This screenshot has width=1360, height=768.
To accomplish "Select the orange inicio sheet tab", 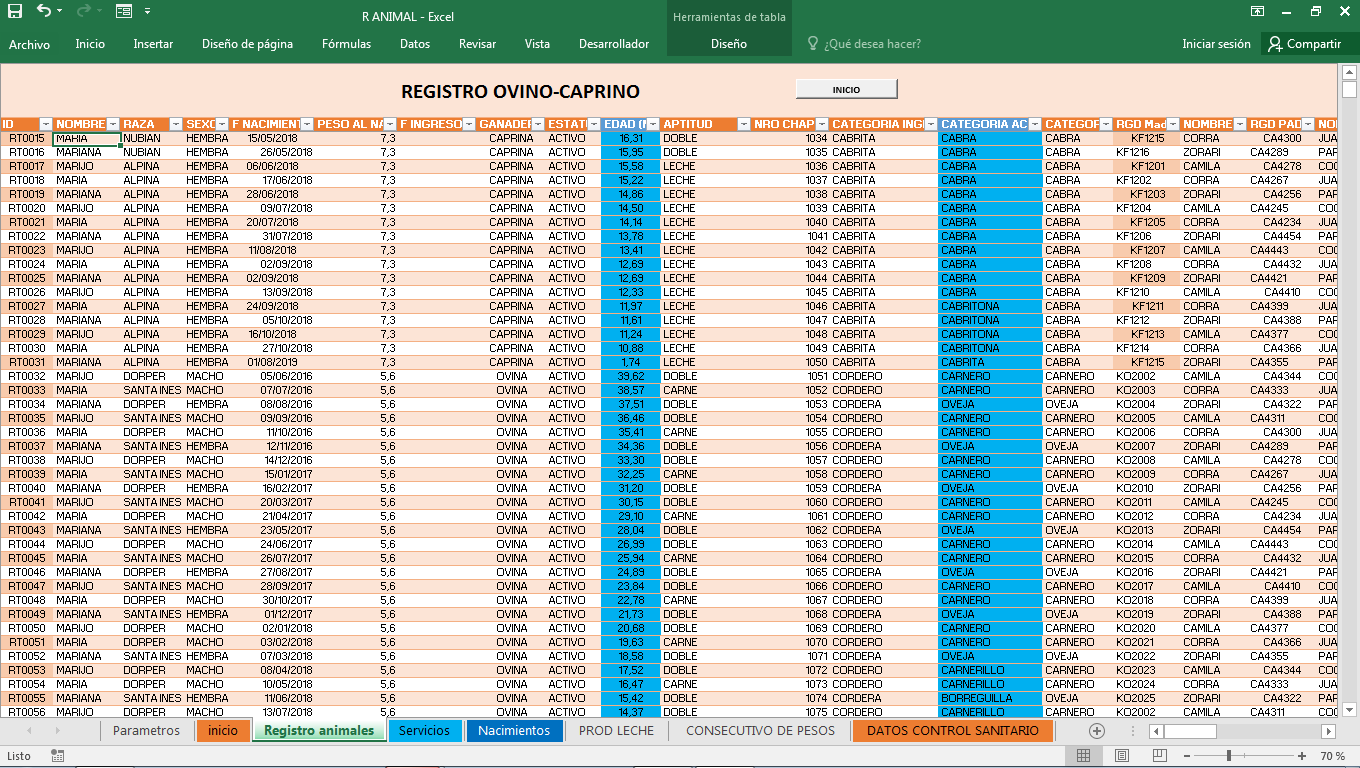I will pos(223,731).
